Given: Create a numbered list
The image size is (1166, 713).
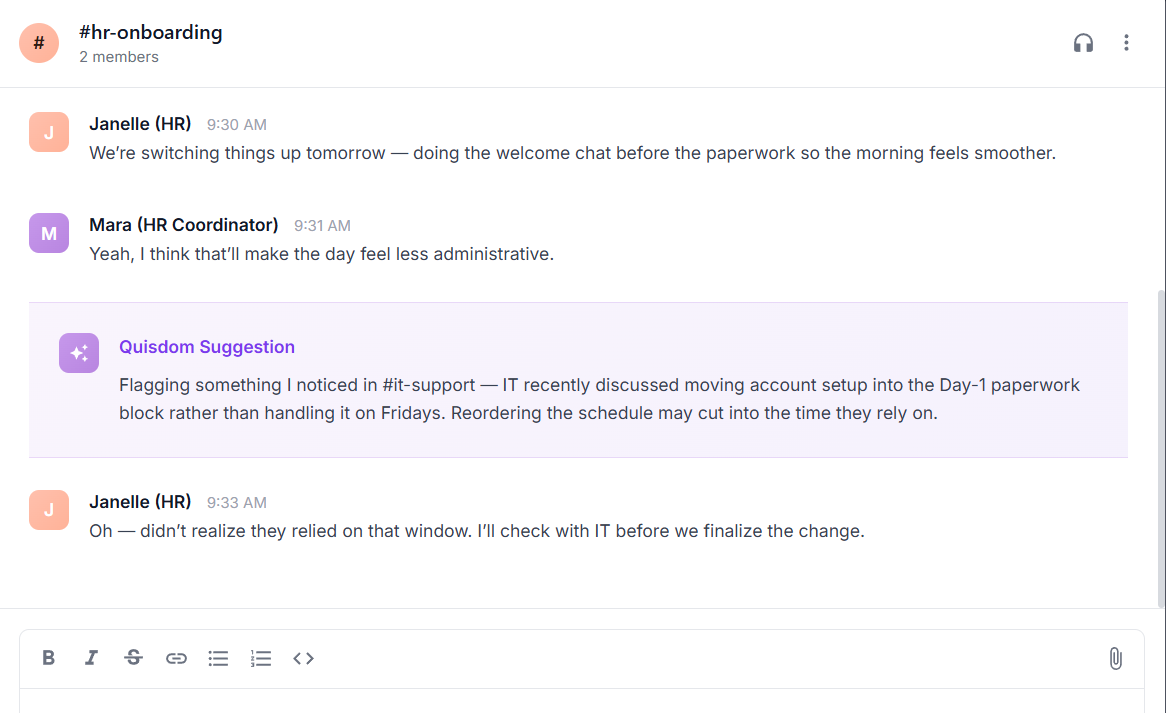Looking at the screenshot, I should pyautogui.click(x=260, y=658).
